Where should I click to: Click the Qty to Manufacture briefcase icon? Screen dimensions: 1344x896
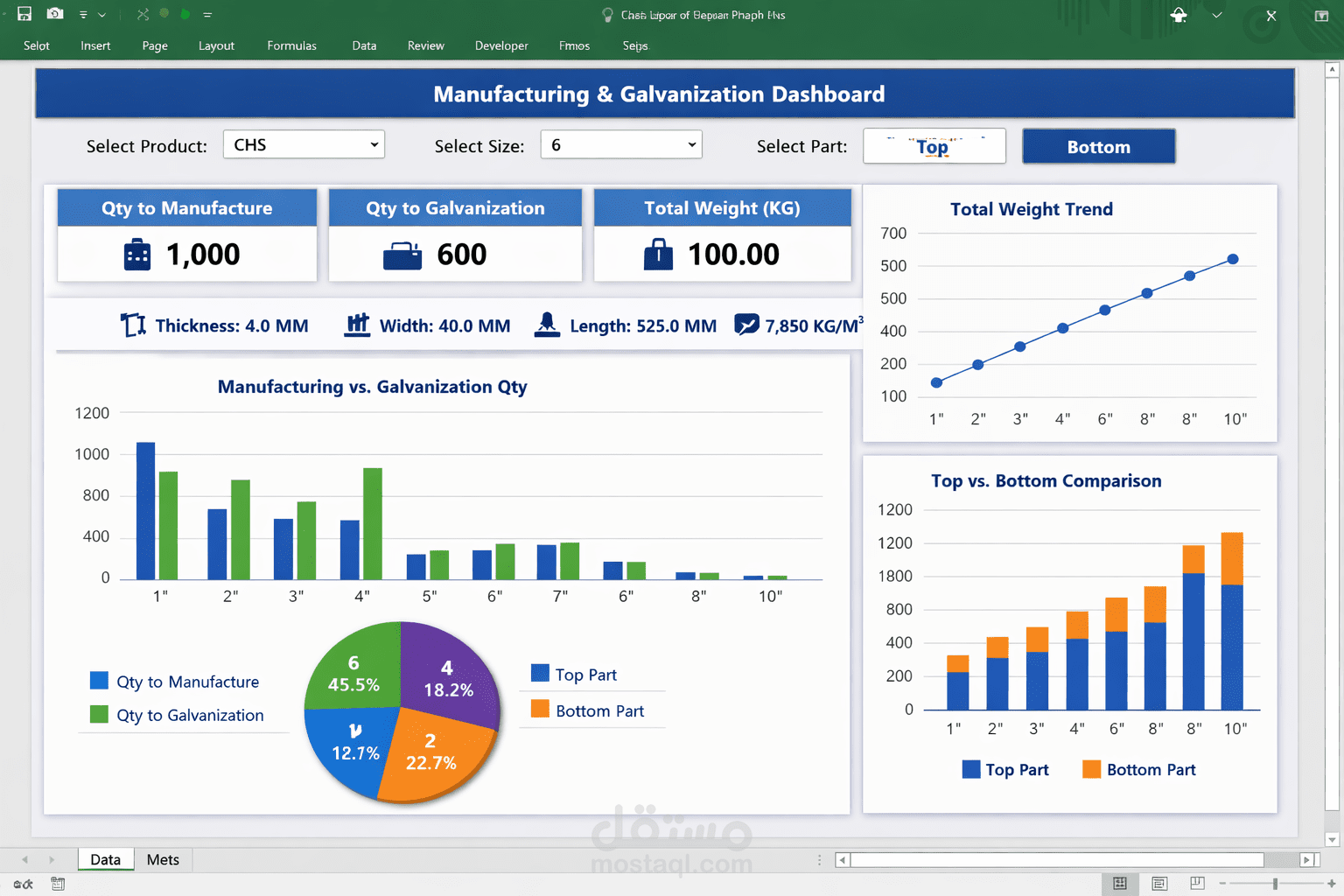[x=136, y=254]
